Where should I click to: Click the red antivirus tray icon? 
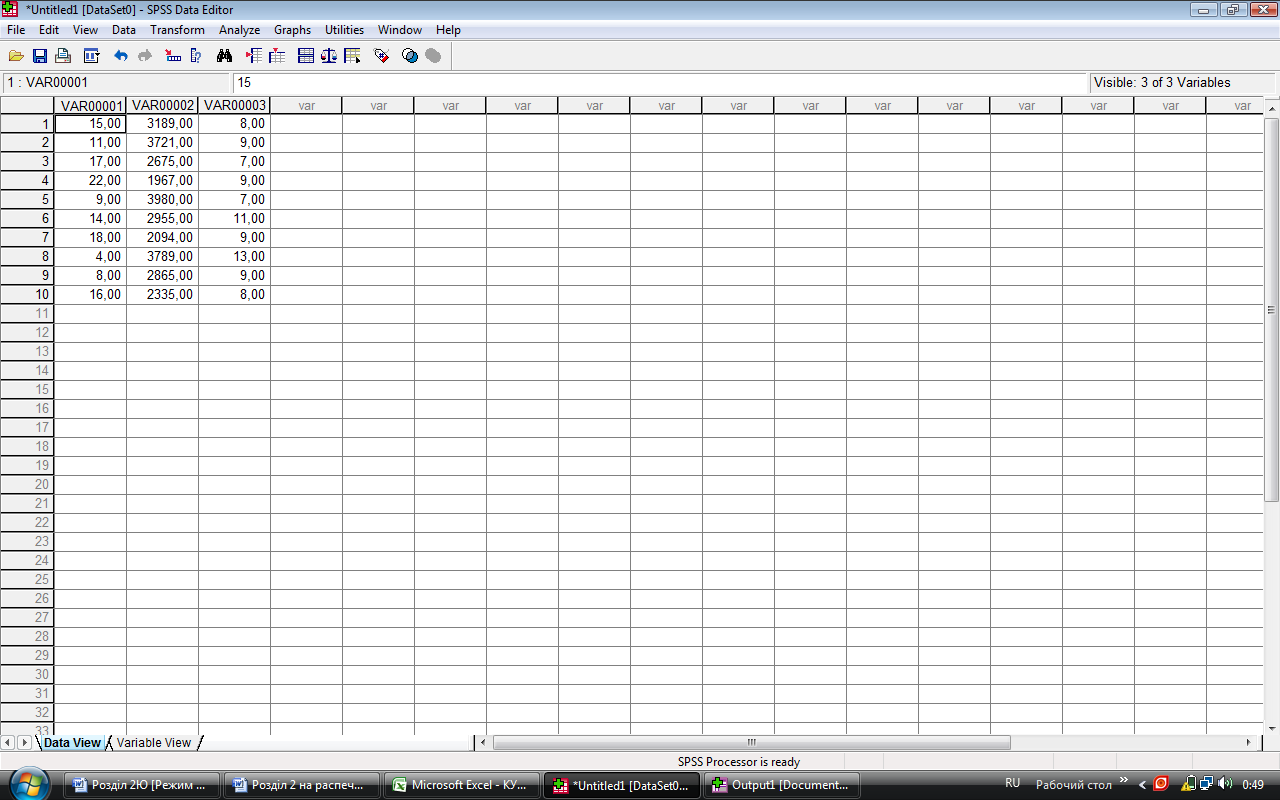tap(1161, 784)
